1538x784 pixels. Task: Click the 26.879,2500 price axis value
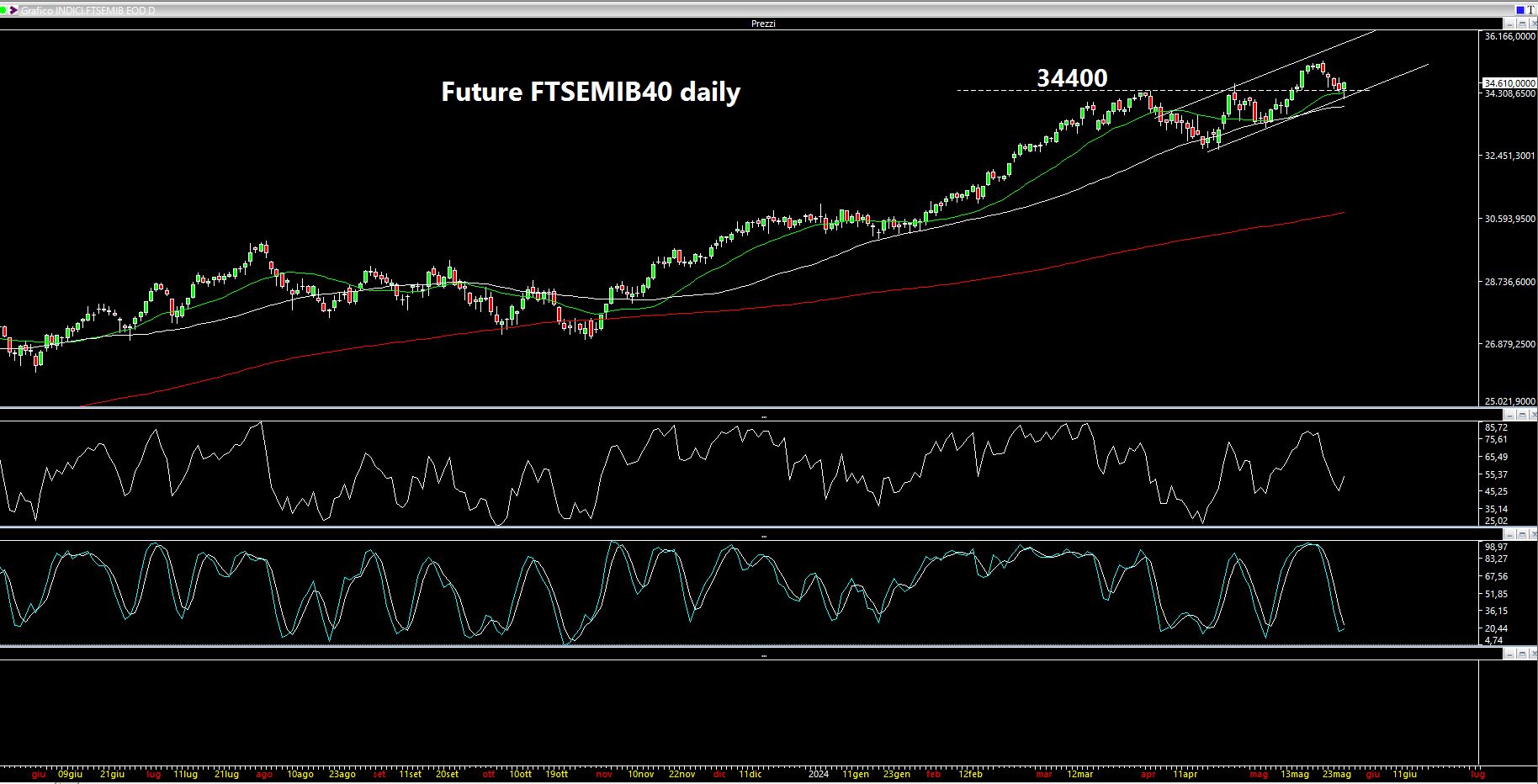point(1511,344)
